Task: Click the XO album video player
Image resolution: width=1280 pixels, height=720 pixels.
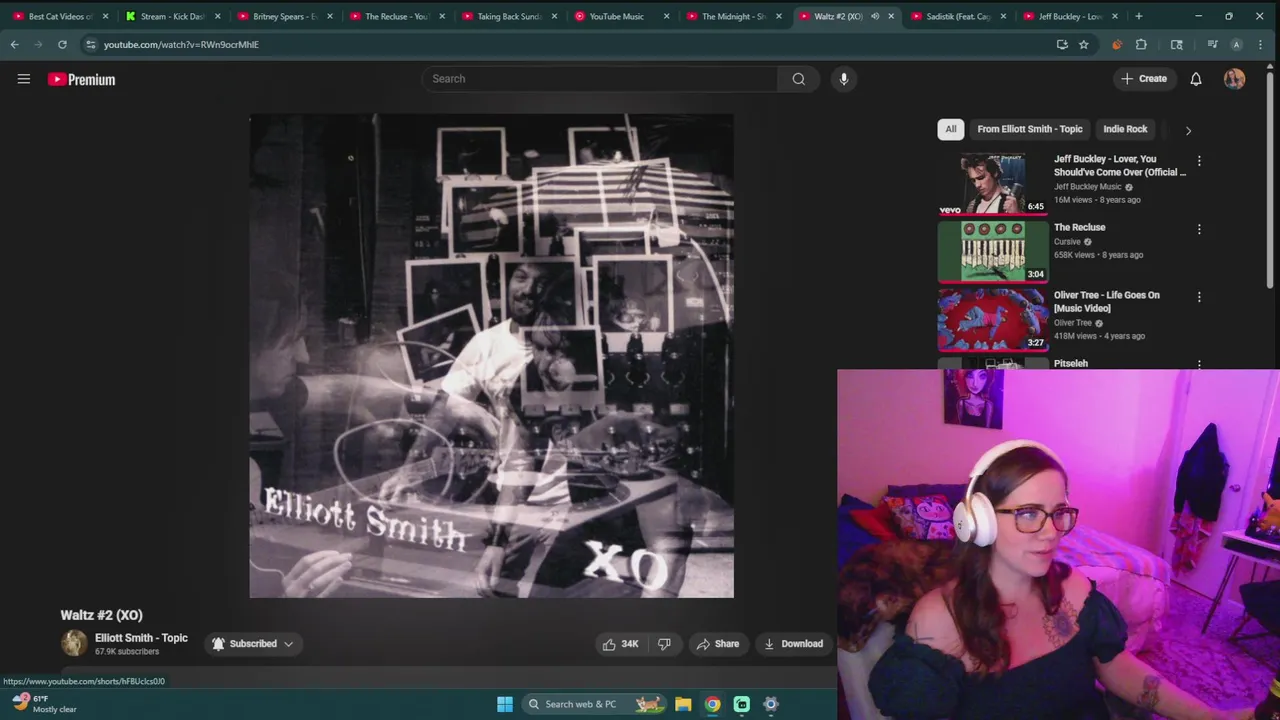Action: tap(491, 355)
